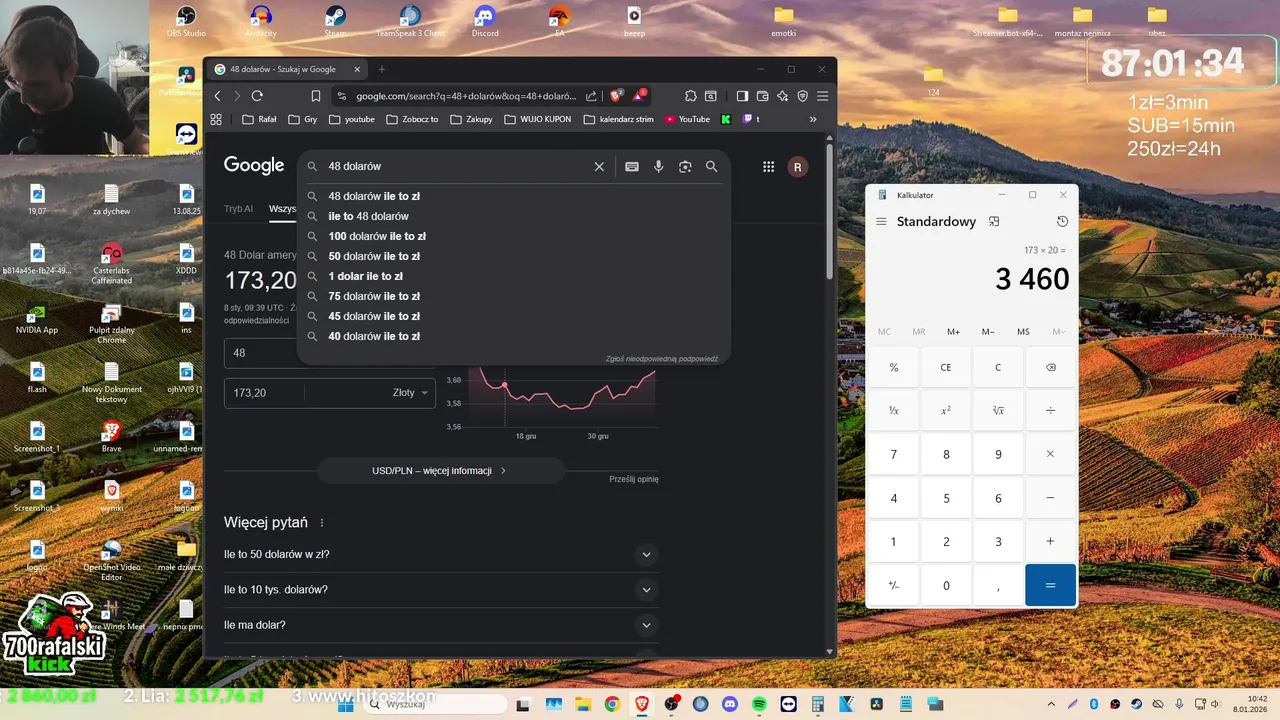
Task: Open the Google apps grid
Action: coord(768,167)
